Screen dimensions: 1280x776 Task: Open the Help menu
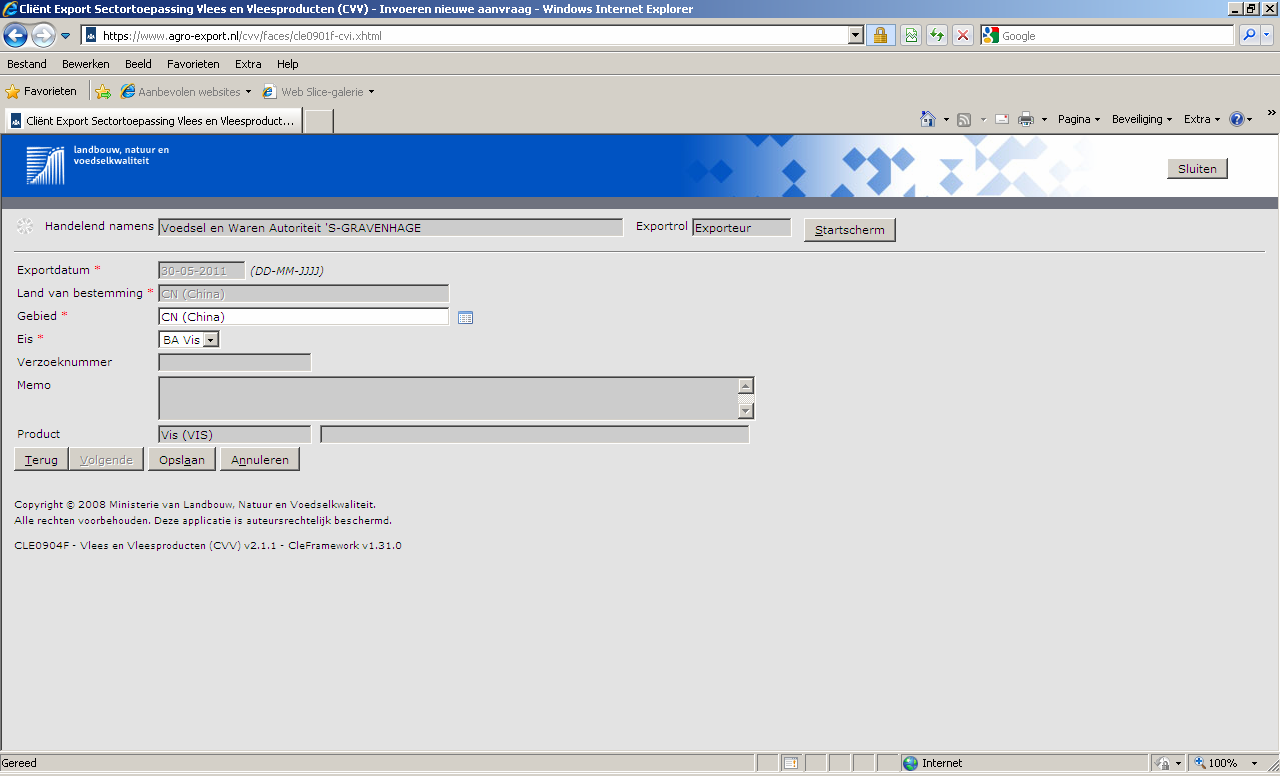(x=288, y=64)
